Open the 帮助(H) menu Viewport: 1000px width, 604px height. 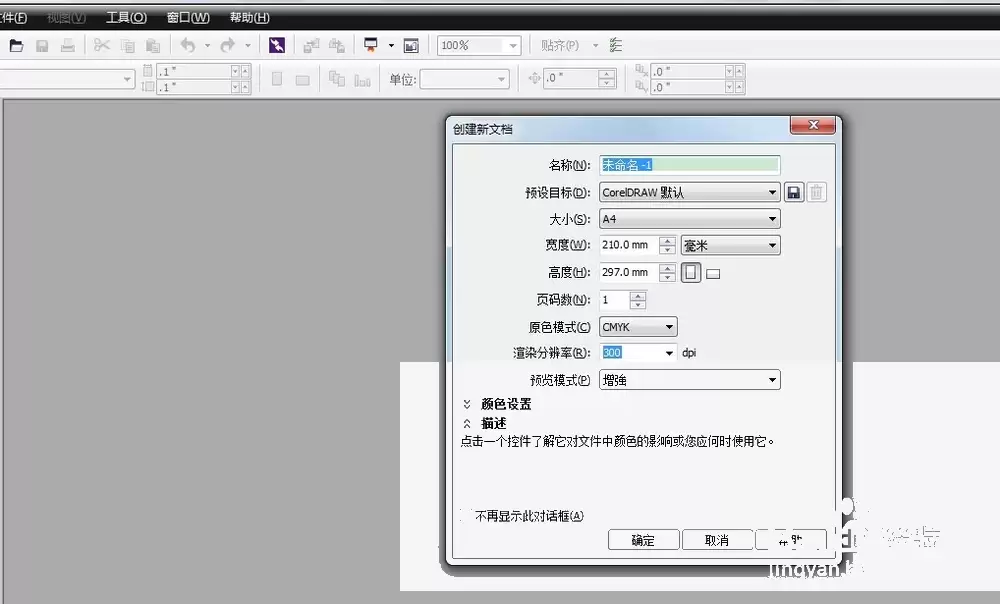point(249,17)
